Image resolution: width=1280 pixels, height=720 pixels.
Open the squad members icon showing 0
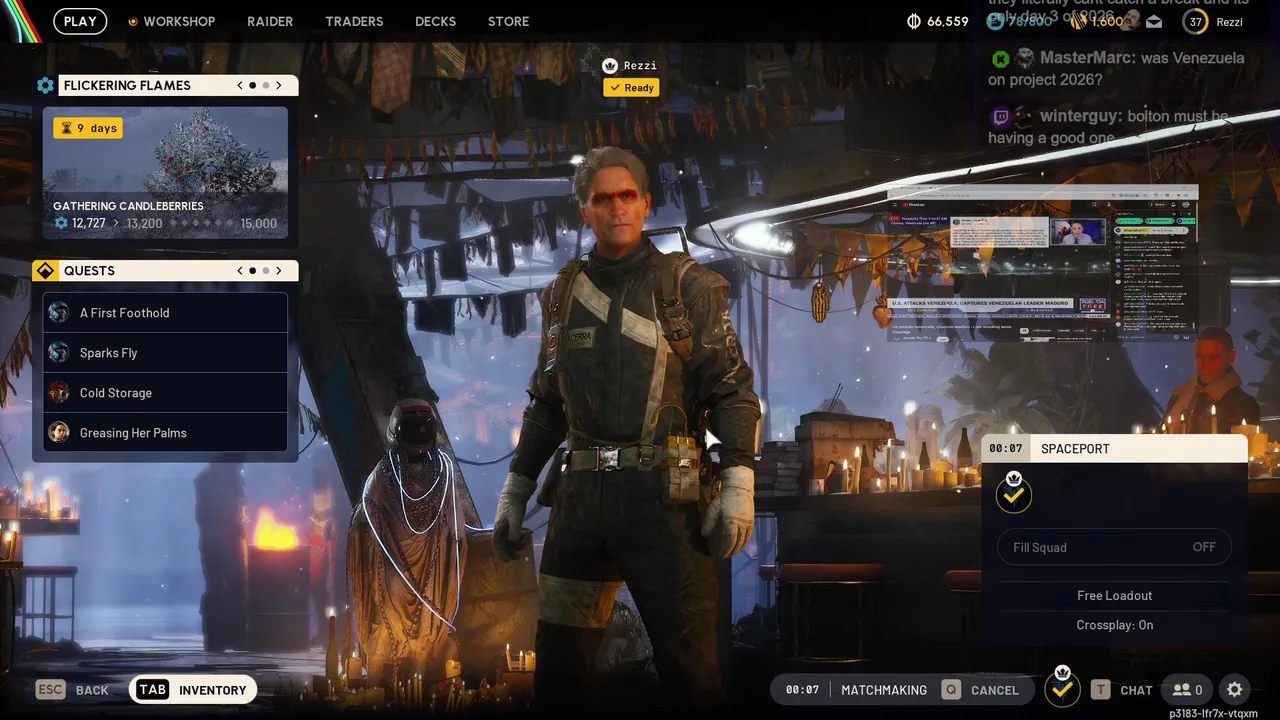point(1188,690)
